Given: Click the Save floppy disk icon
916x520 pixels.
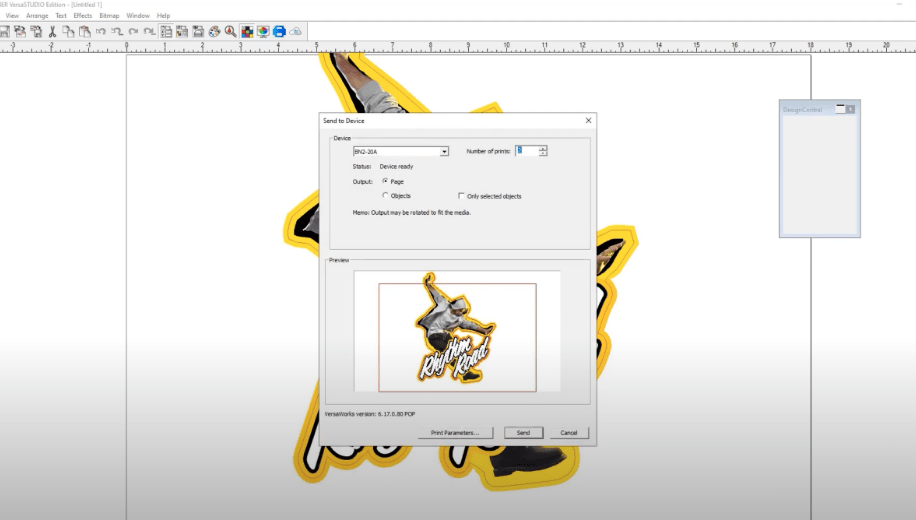Looking at the screenshot, I should [4, 32].
